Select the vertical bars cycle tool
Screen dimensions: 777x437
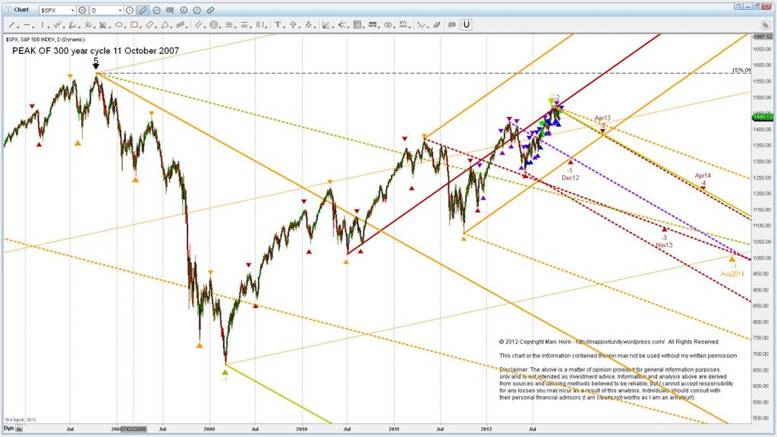[259, 25]
